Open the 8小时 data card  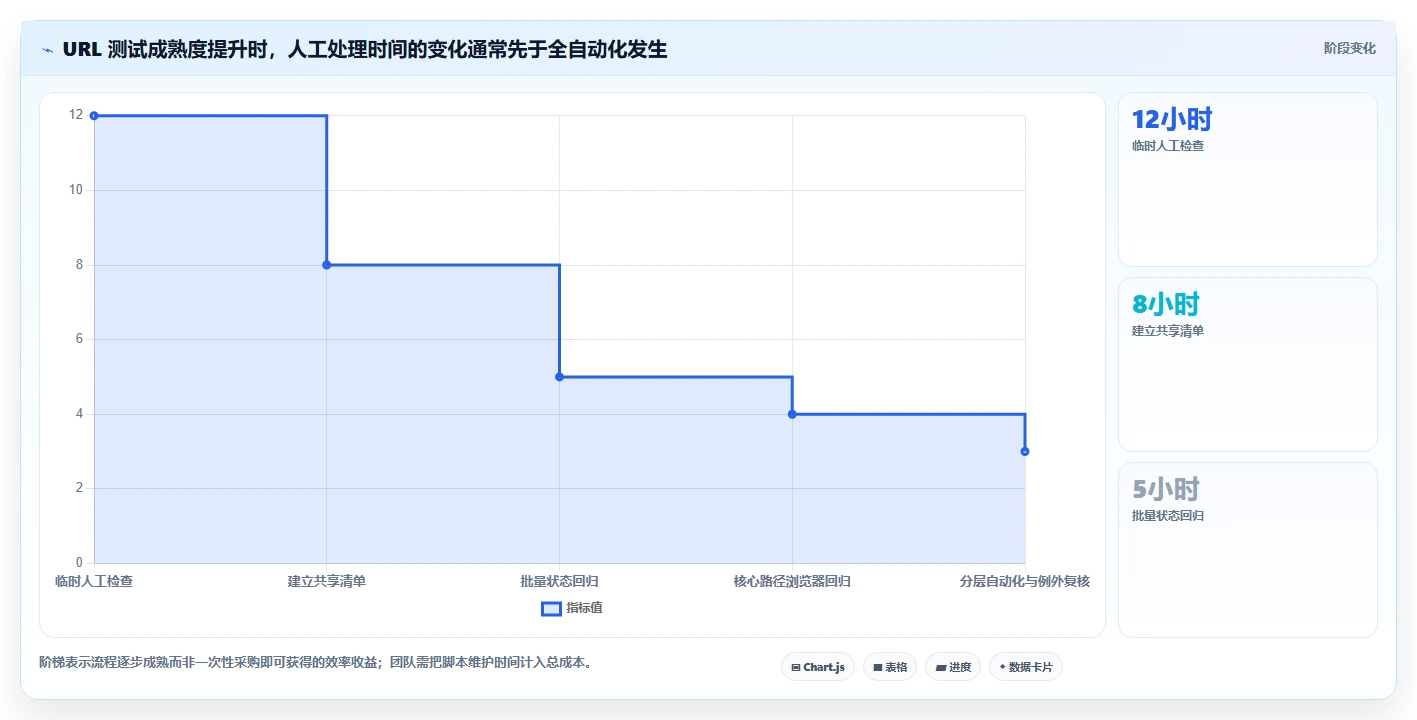point(1247,365)
